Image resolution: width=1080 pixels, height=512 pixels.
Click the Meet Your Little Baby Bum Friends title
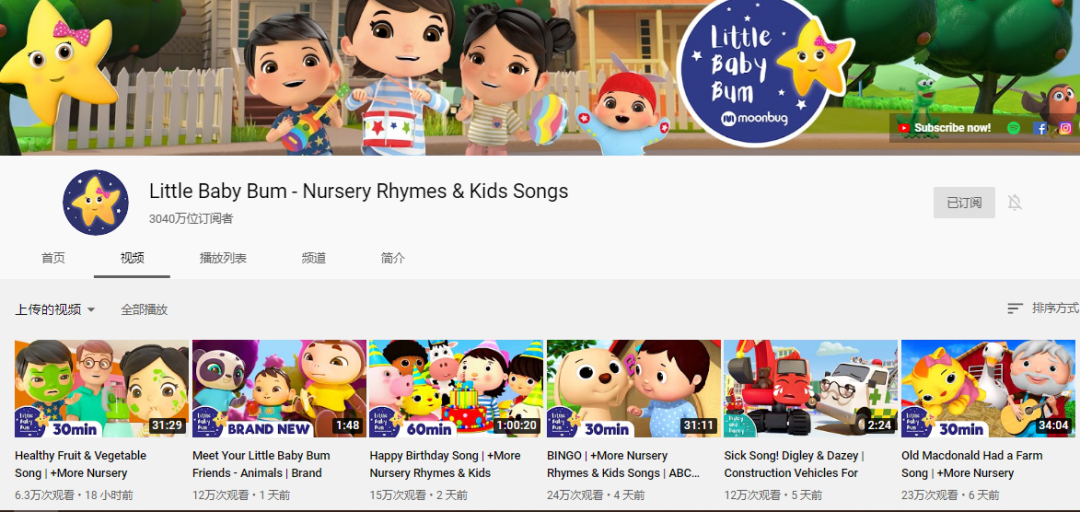click(x=261, y=464)
